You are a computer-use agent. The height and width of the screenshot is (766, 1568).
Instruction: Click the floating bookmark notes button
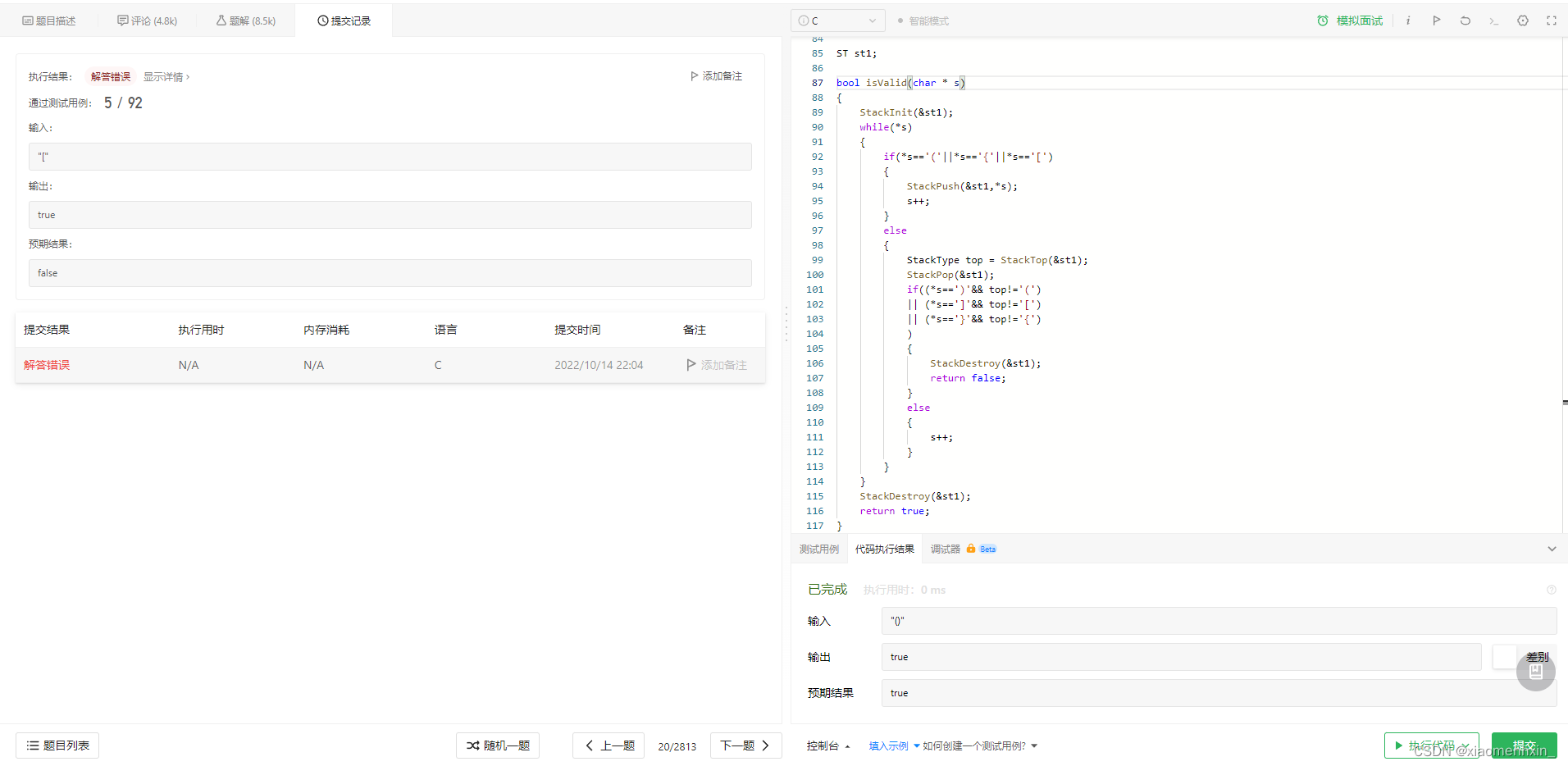pyautogui.click(x=1536, y=672)
